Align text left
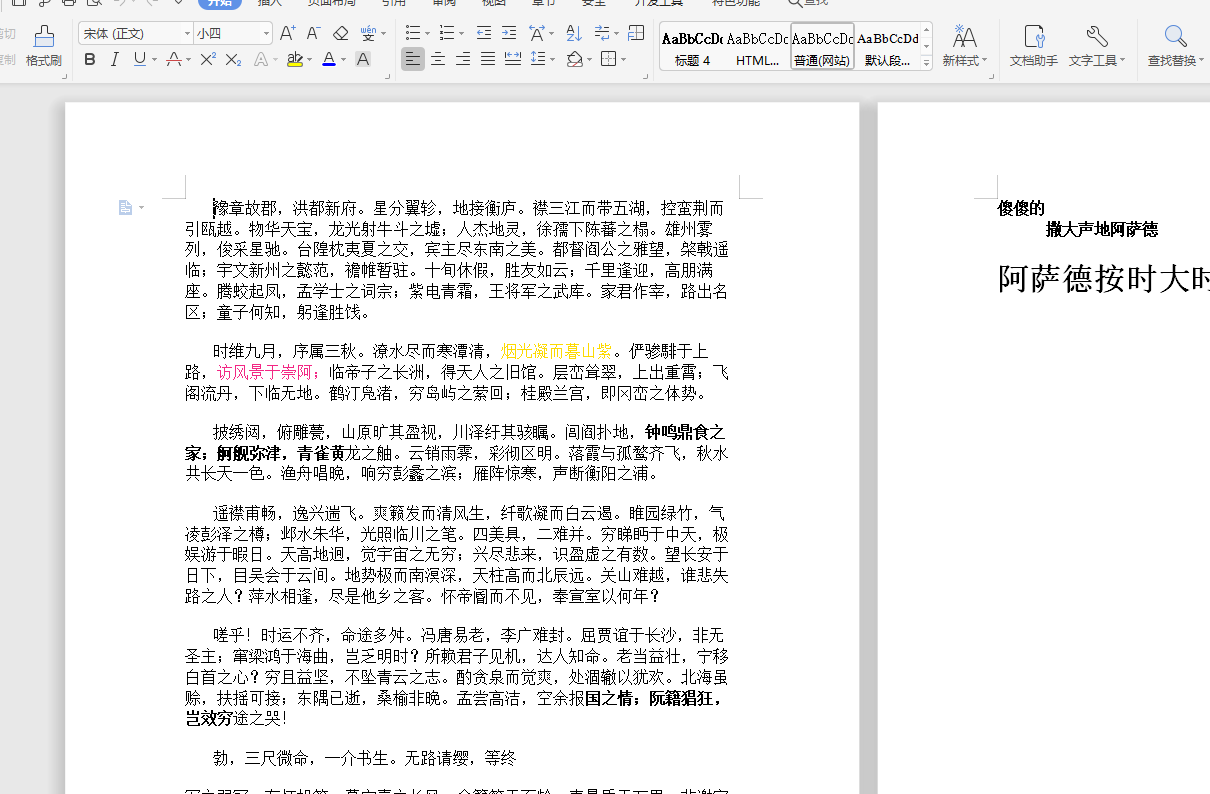 point(413,60)
